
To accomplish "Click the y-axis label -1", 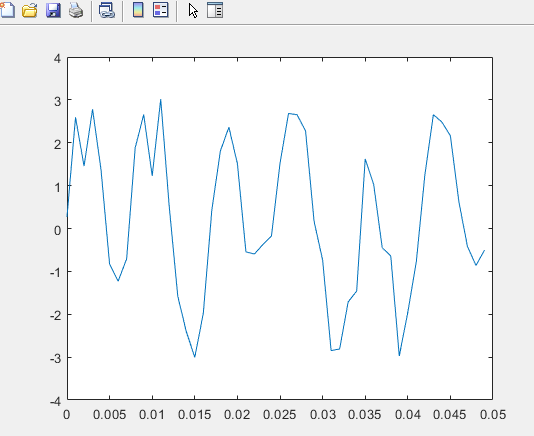I will (x=55, y=272).
